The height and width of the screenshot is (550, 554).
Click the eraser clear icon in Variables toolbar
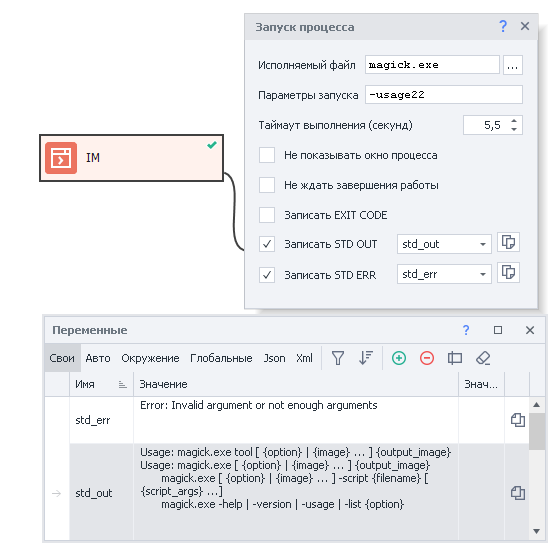(483, 358)
